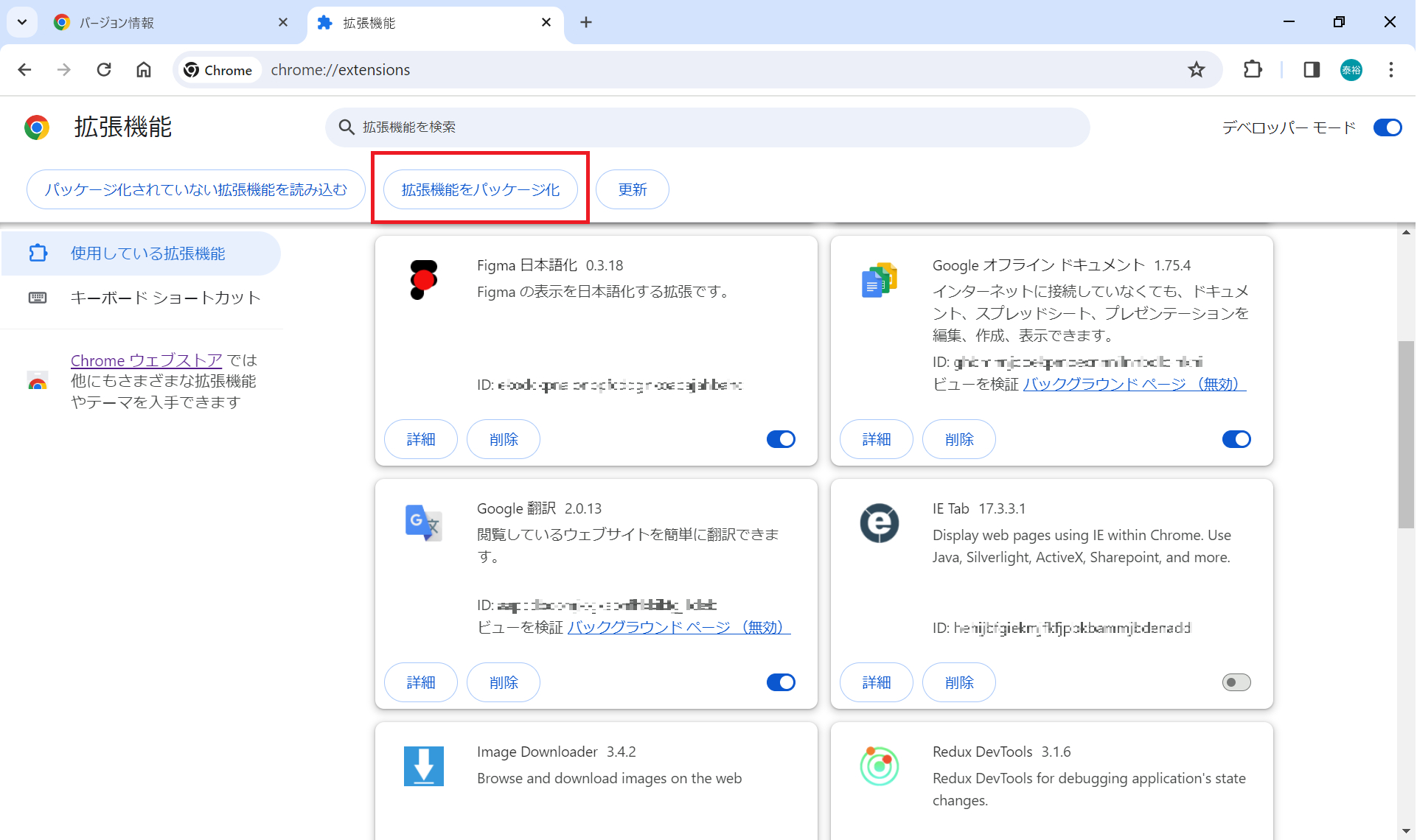This screenshot has width=1417, height=840.
Task: Open the profile avatar menu
Action: 1351,70
